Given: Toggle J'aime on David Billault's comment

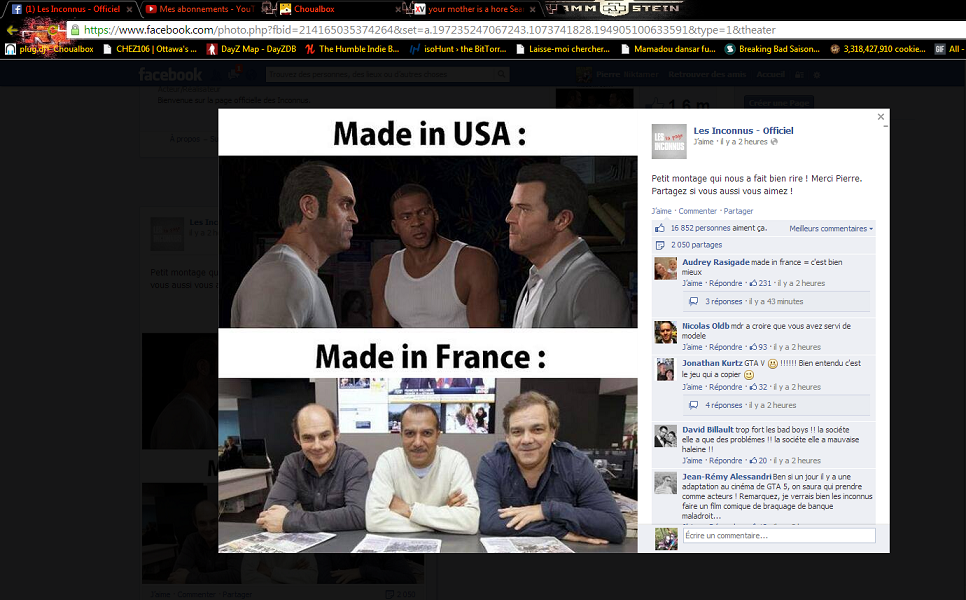Looking at the screenshot, I should (x=692, y=461).
